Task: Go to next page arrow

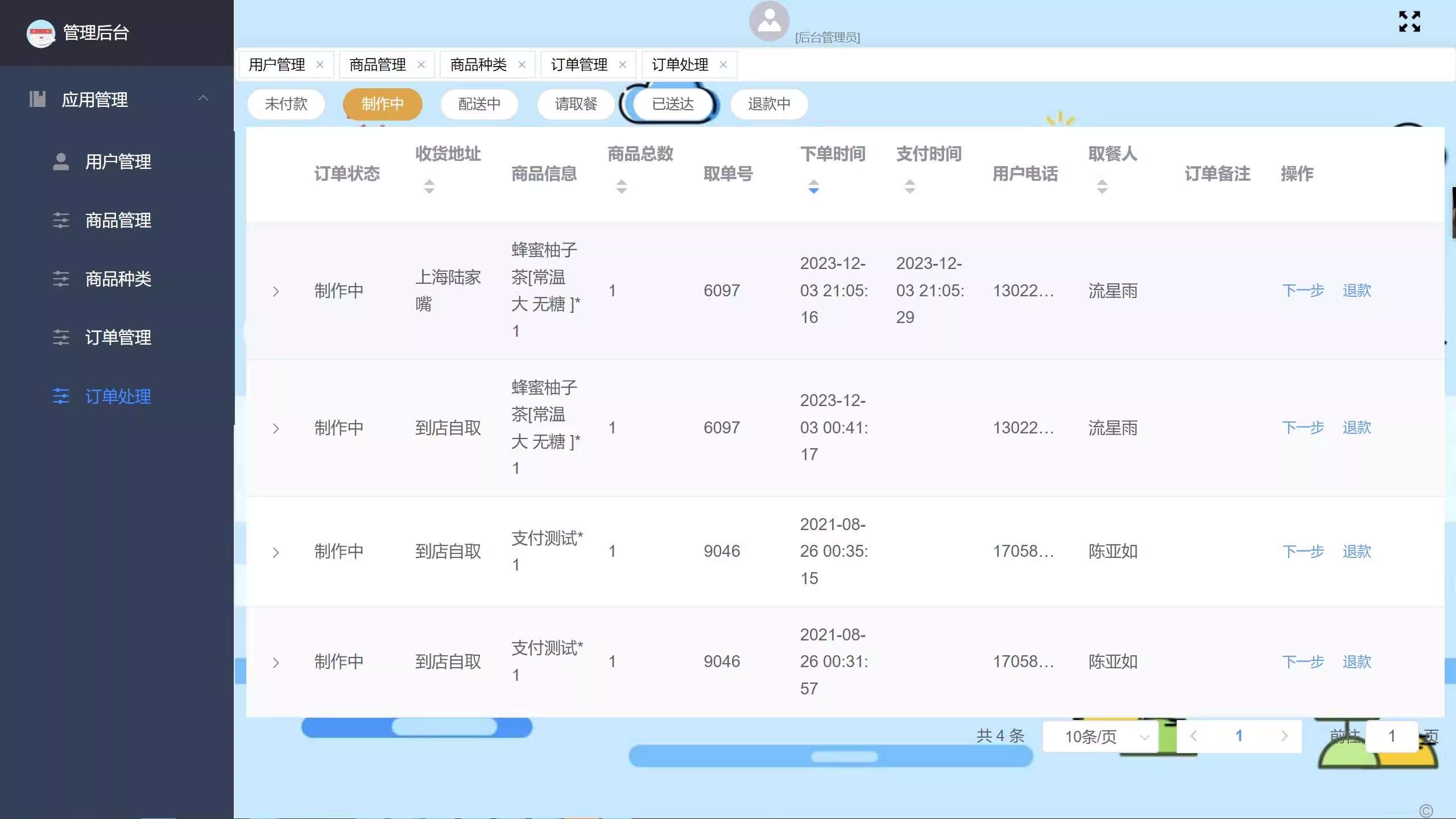Action: click(1284, 736)
